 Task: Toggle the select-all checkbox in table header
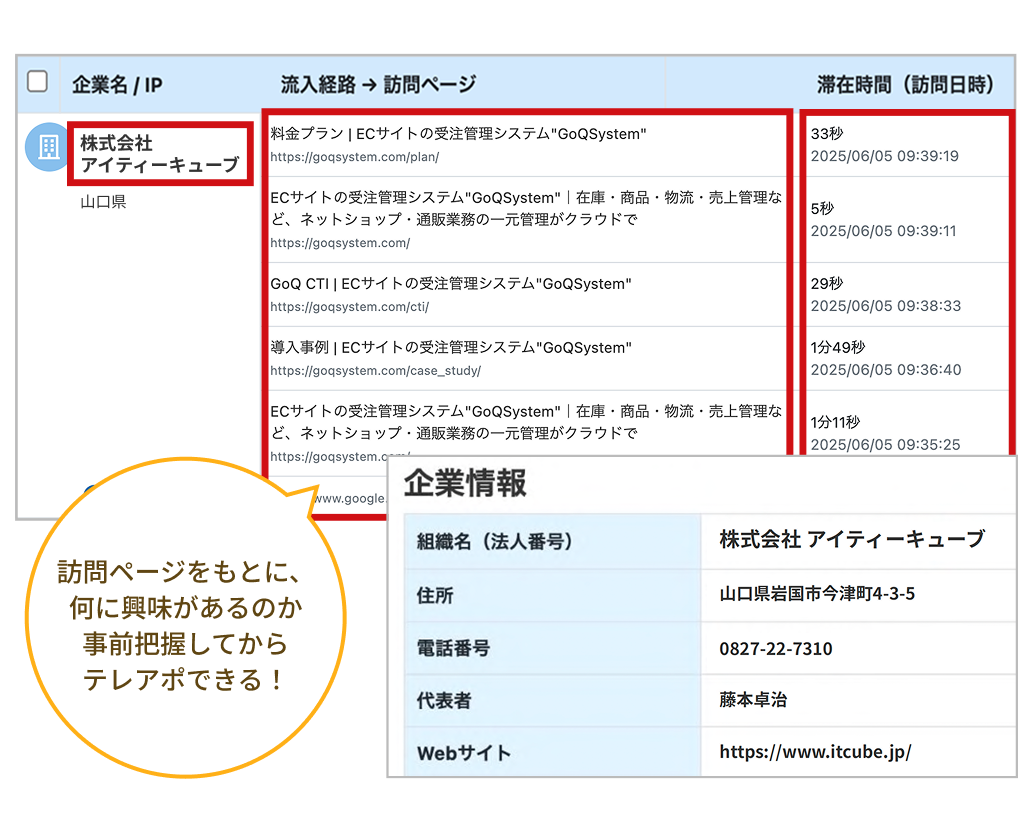(x=37, y=82)
